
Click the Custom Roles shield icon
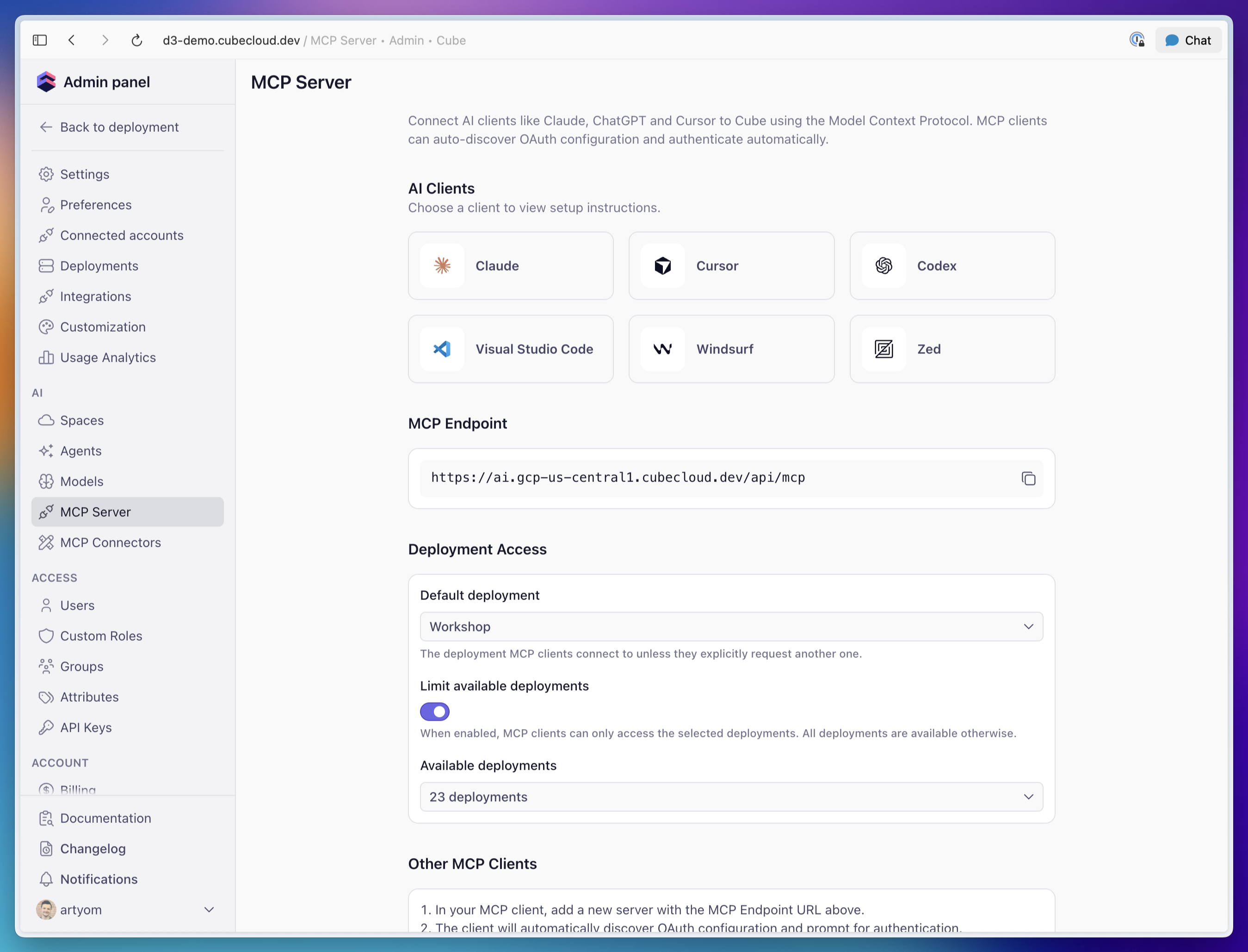point(46,637)
